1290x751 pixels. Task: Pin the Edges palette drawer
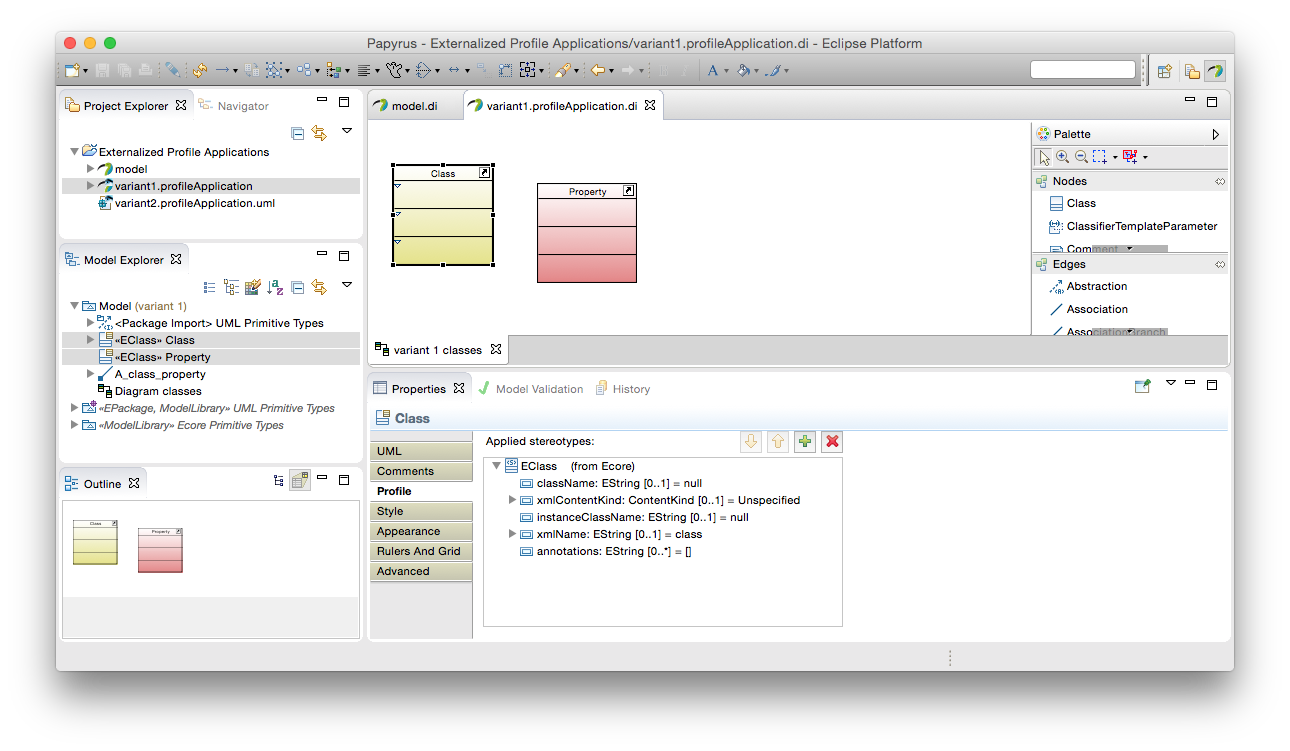(x=1219, y=264)
